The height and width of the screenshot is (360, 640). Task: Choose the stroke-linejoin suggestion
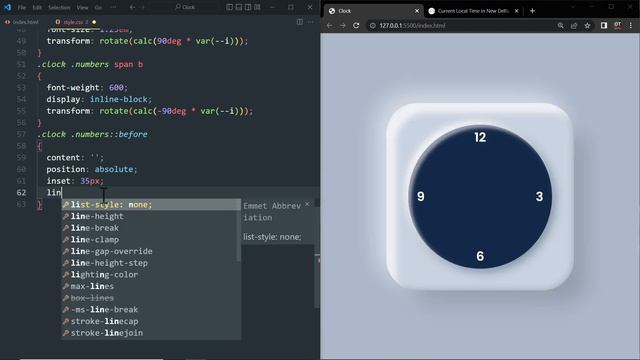[151, 333]
